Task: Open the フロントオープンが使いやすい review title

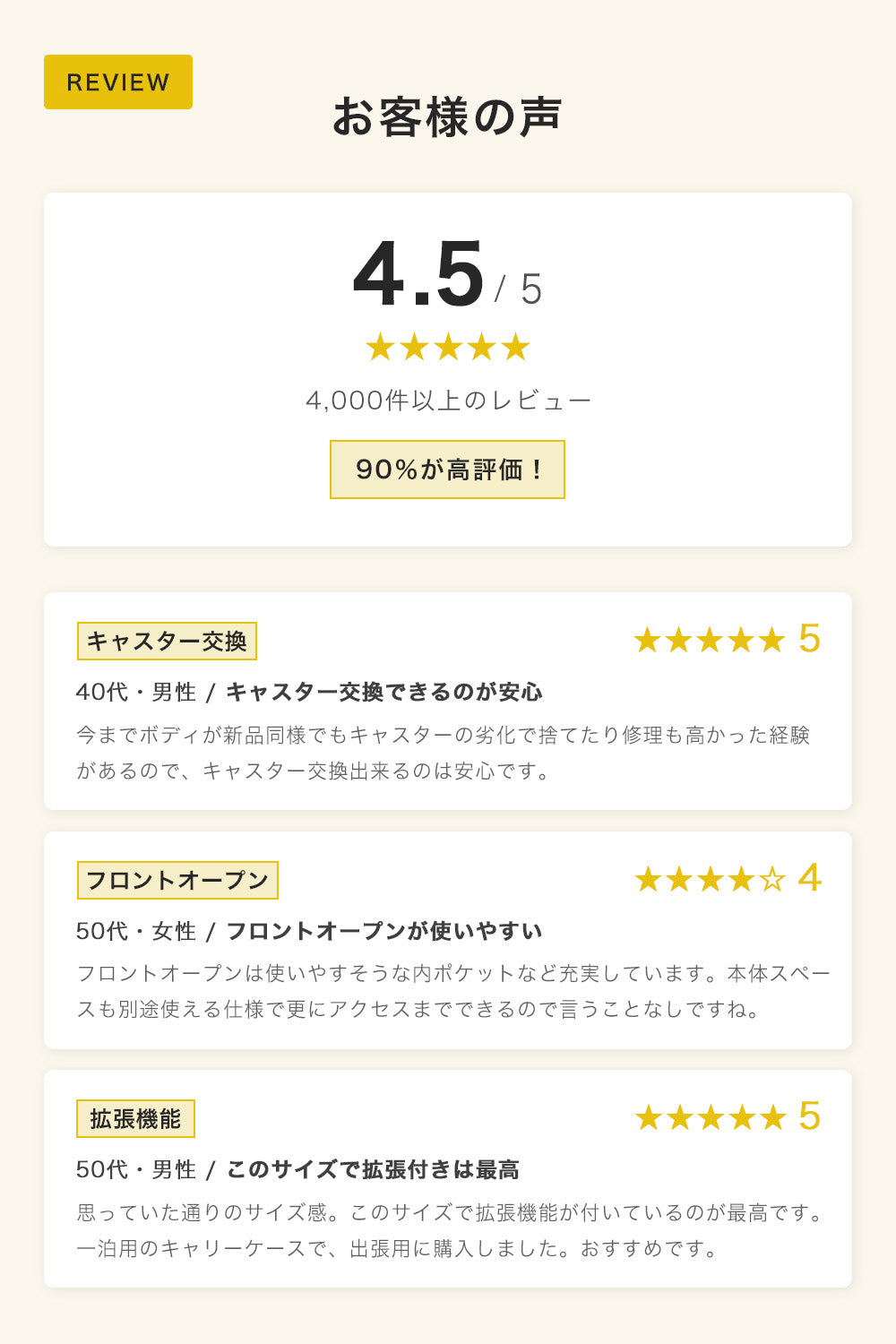Action: point(384,931)
